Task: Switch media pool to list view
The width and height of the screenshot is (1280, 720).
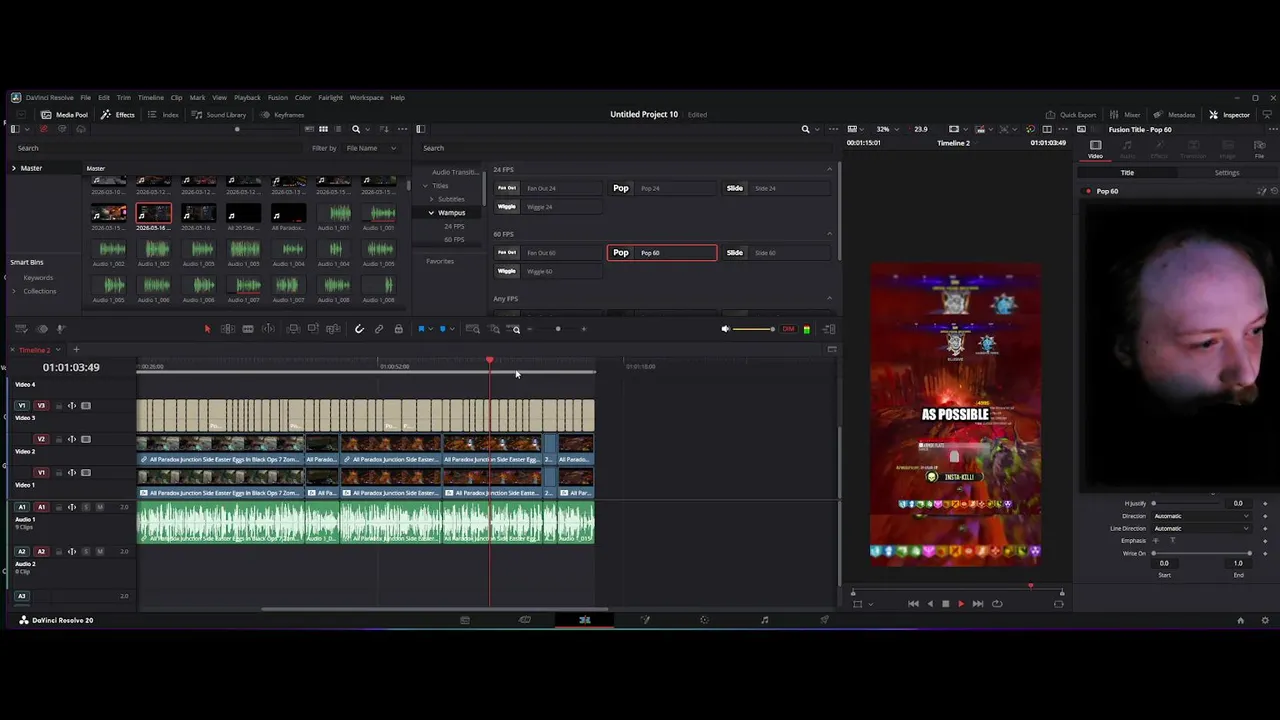Action: pyautogui.click(x=338, y=129)
